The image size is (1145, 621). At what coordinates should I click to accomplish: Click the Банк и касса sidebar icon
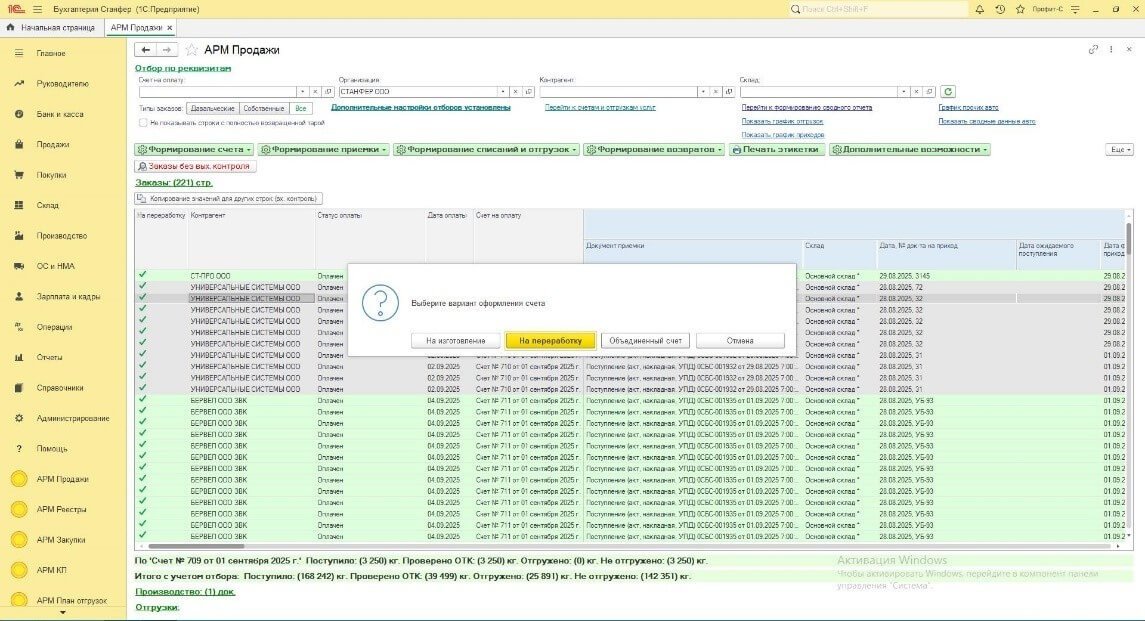19,114
